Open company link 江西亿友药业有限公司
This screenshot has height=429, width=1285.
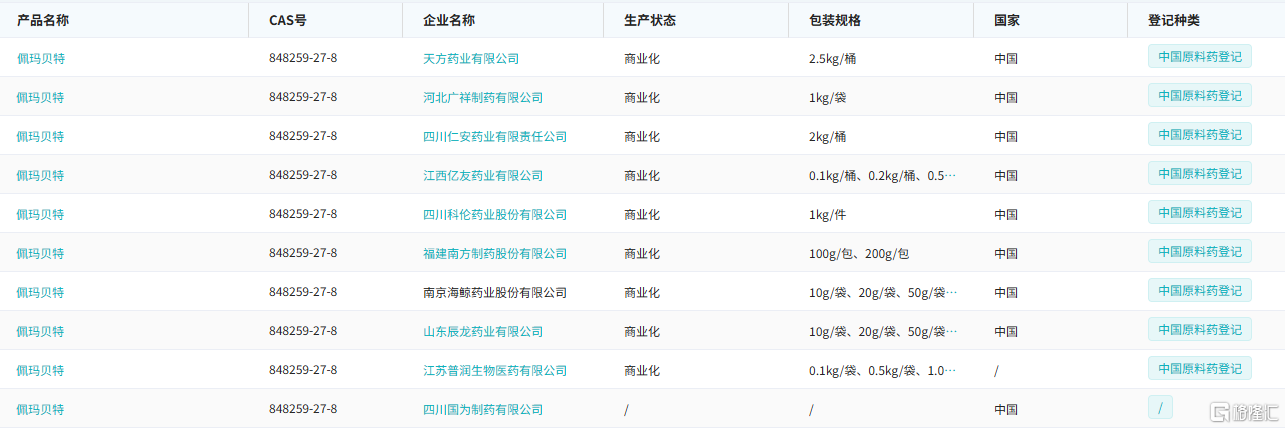click(483, 175)
